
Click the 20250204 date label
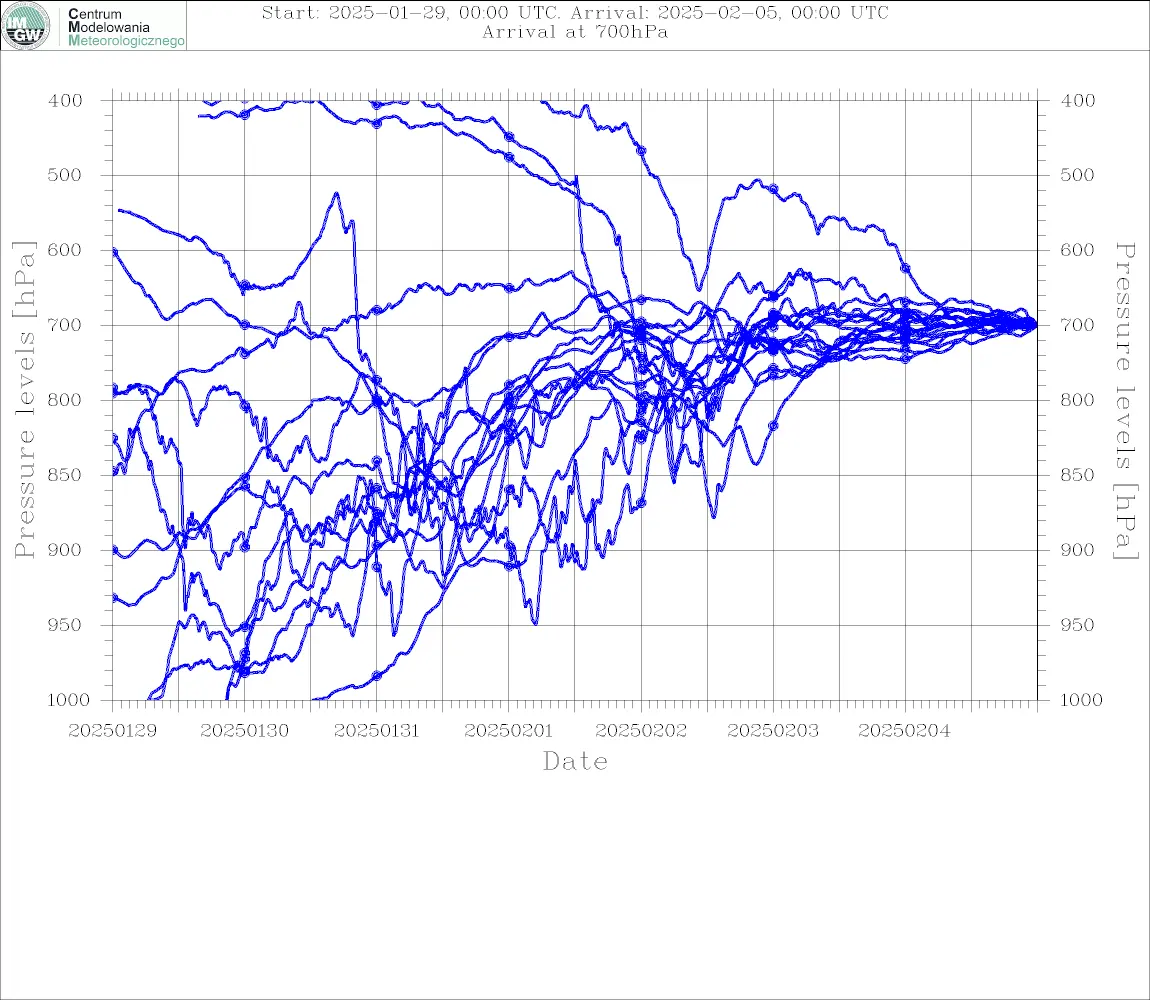tap(904, 731)
